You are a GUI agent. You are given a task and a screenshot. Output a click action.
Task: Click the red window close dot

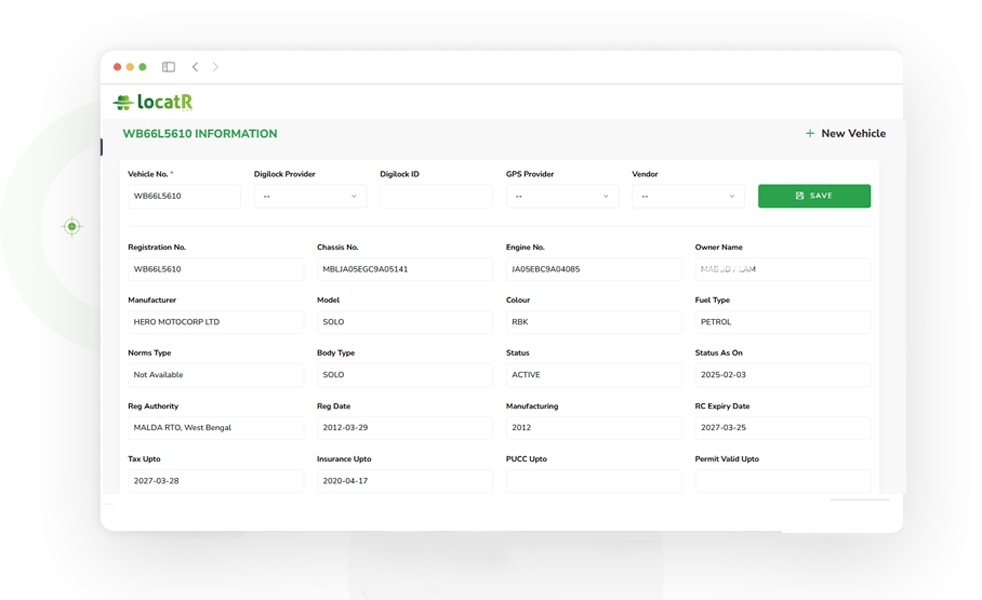[117, 67]
